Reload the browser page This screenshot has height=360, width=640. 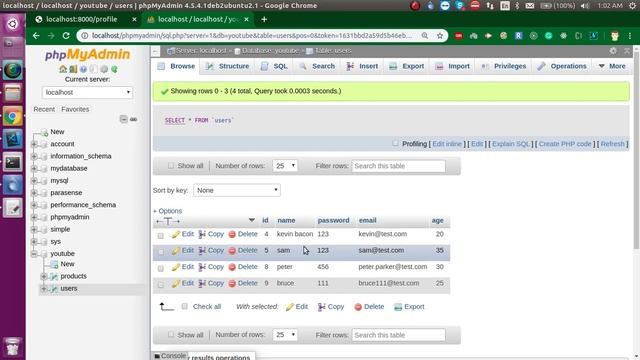66,36
